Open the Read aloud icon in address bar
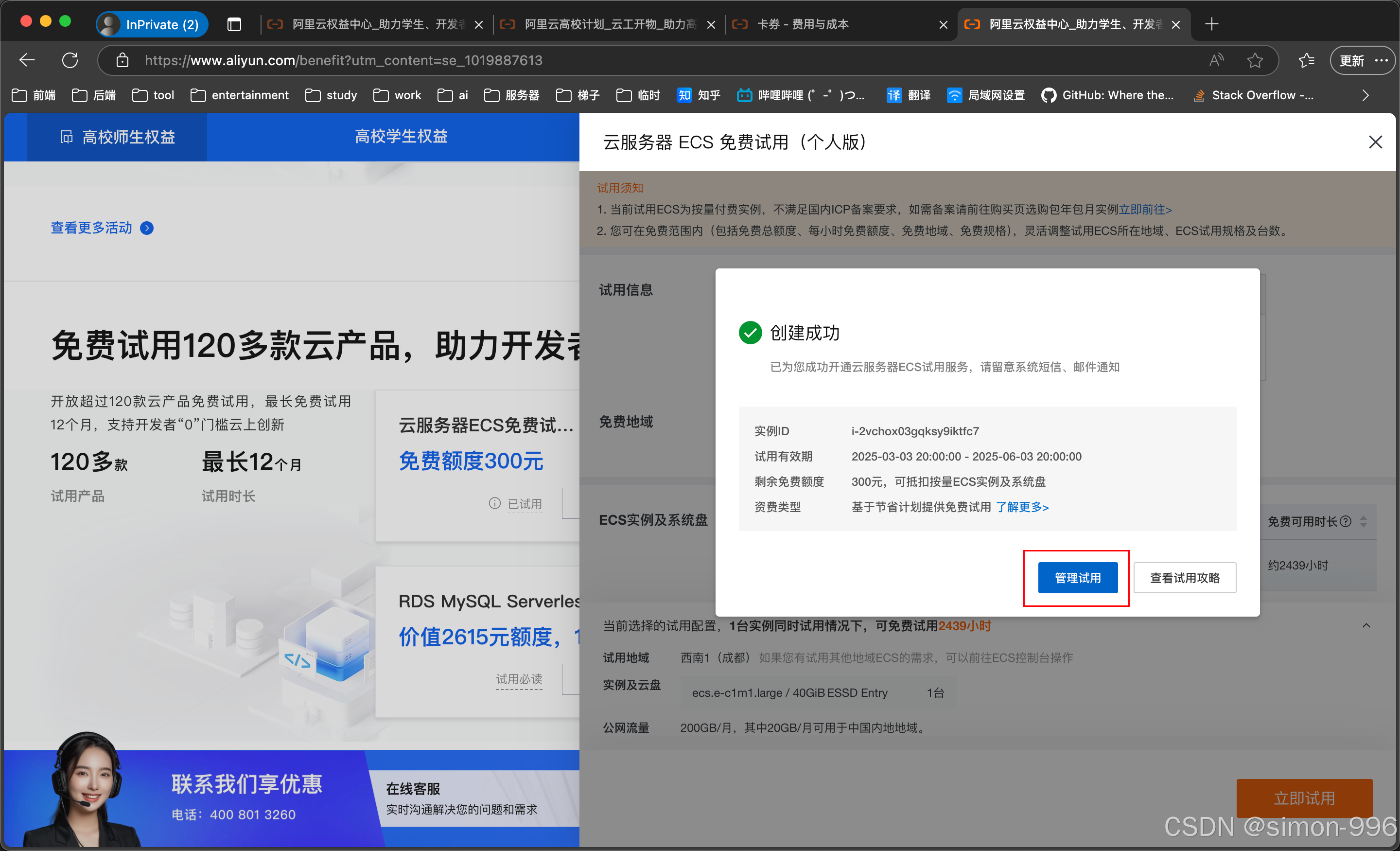Image resolution: width=1400 pixels, height=851 pixels. pos(1216,60)
